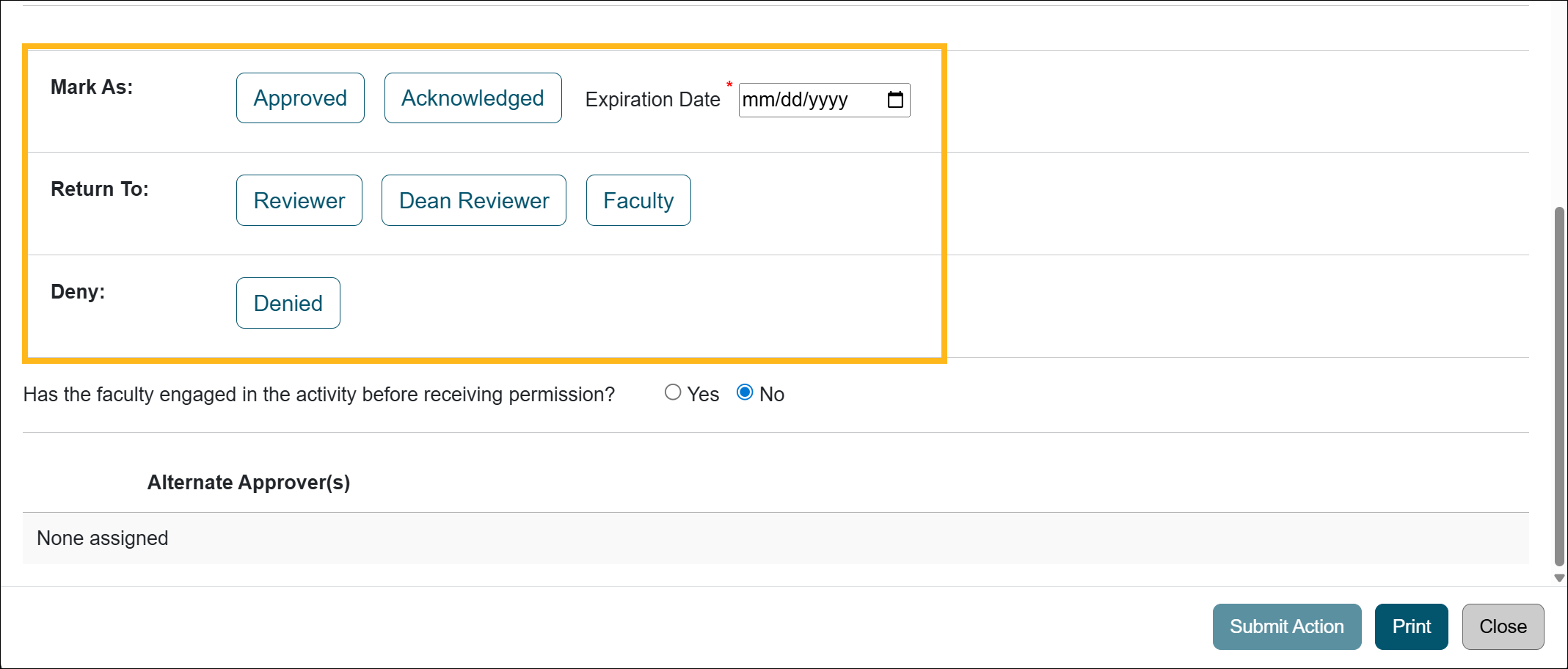1568x669 pixels.
Task: Click the Acknowledged button
Action: [473, 98]
